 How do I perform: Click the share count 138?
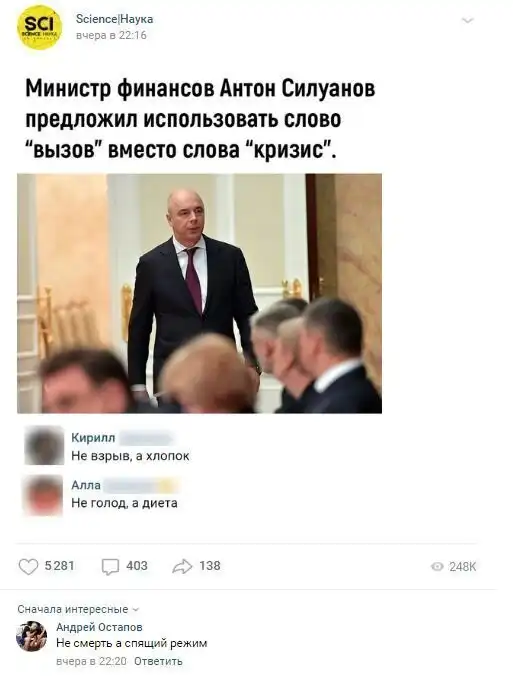(x=210, y=566)
